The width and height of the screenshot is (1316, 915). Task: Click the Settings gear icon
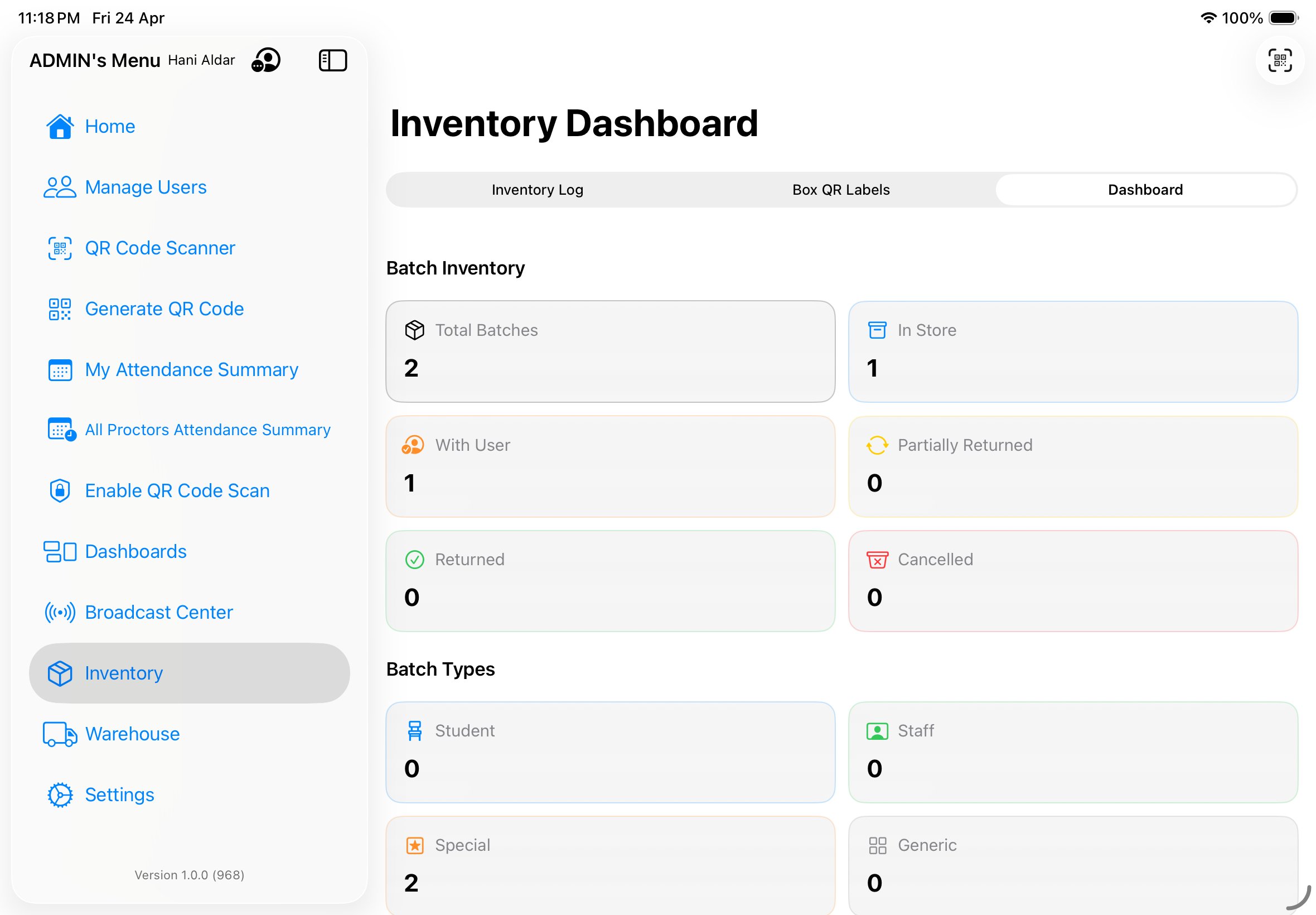pos(59,794)
